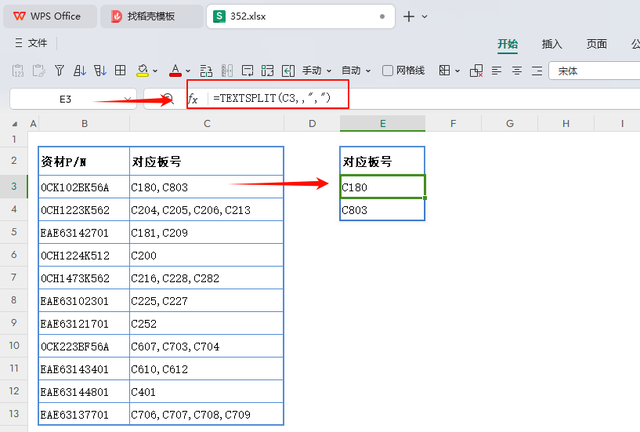The width and height of the screenshot is (640, 432).
Task: Click the 资材P/N header cell
Action: pyautogui.click(x=84, y=162)
